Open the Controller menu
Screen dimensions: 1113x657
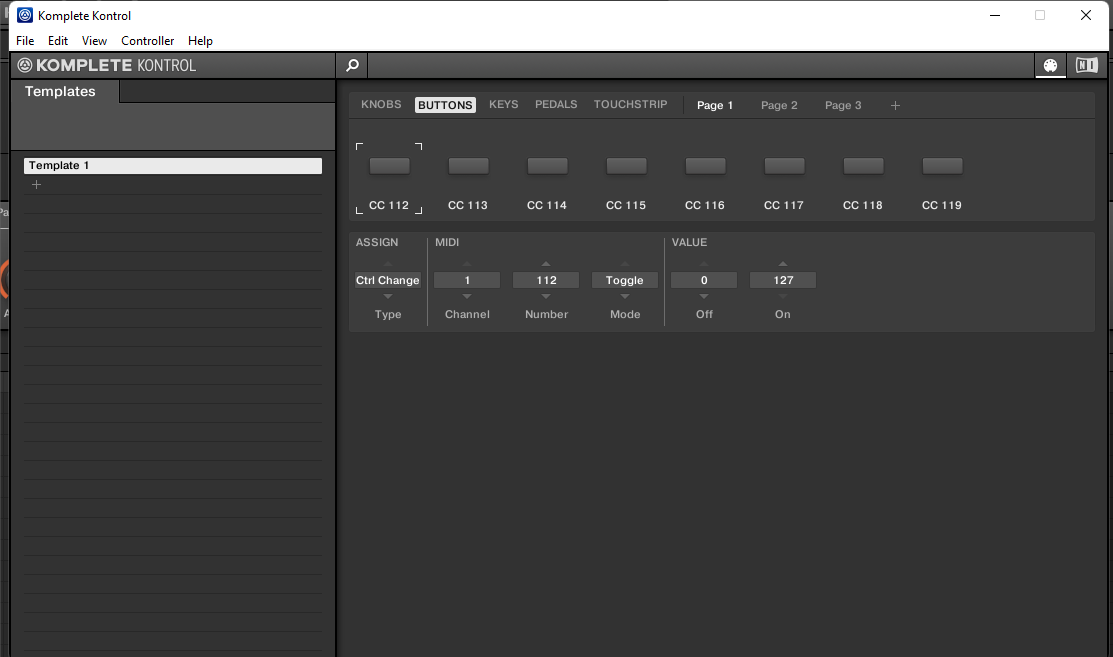point(147,40)
